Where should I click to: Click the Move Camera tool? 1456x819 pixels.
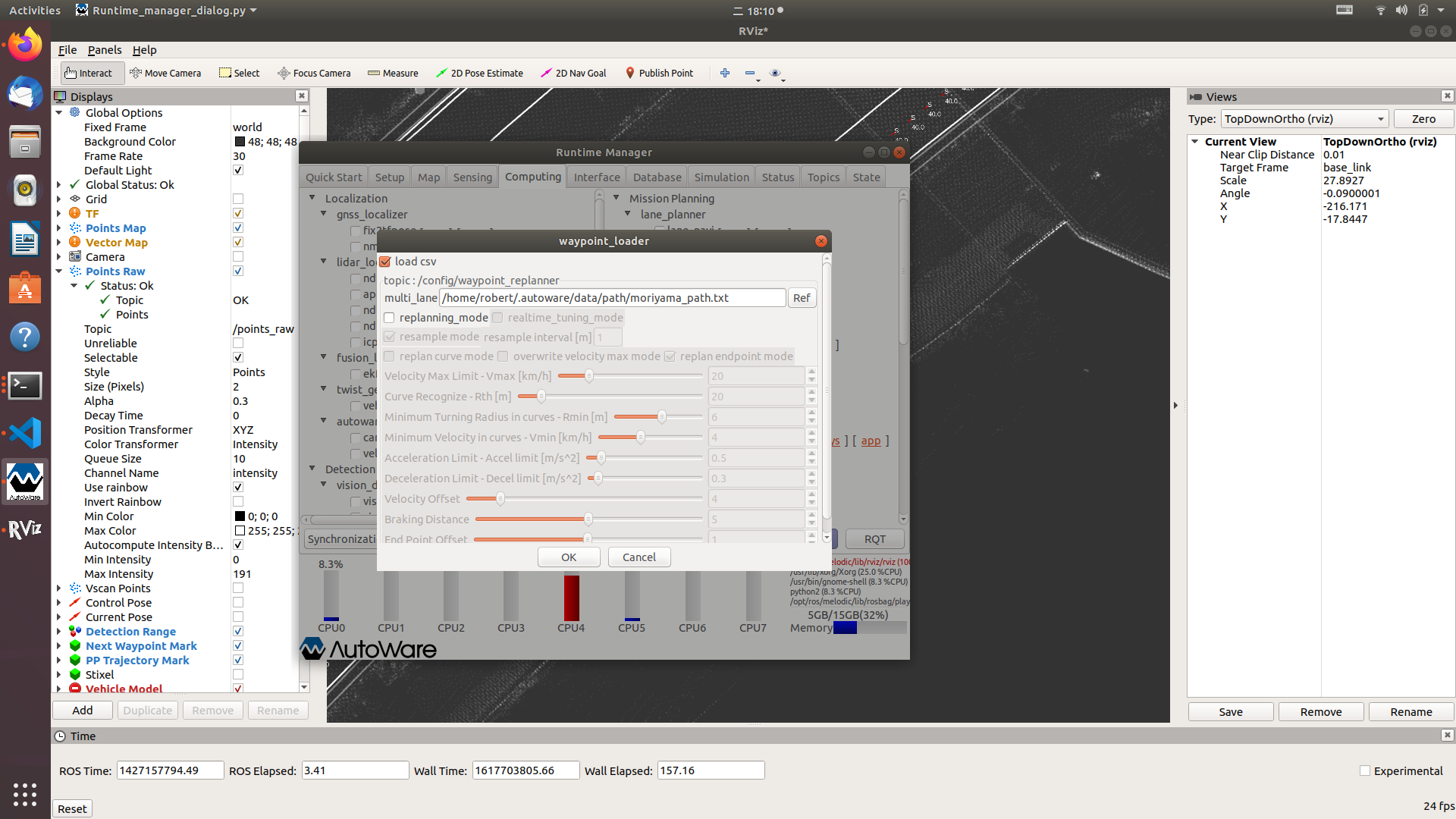tap(165, 73)
